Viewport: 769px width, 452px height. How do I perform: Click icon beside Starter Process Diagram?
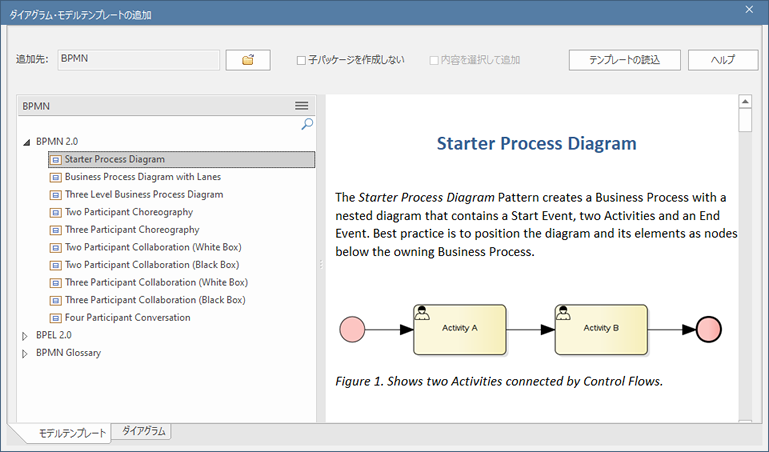56,160
